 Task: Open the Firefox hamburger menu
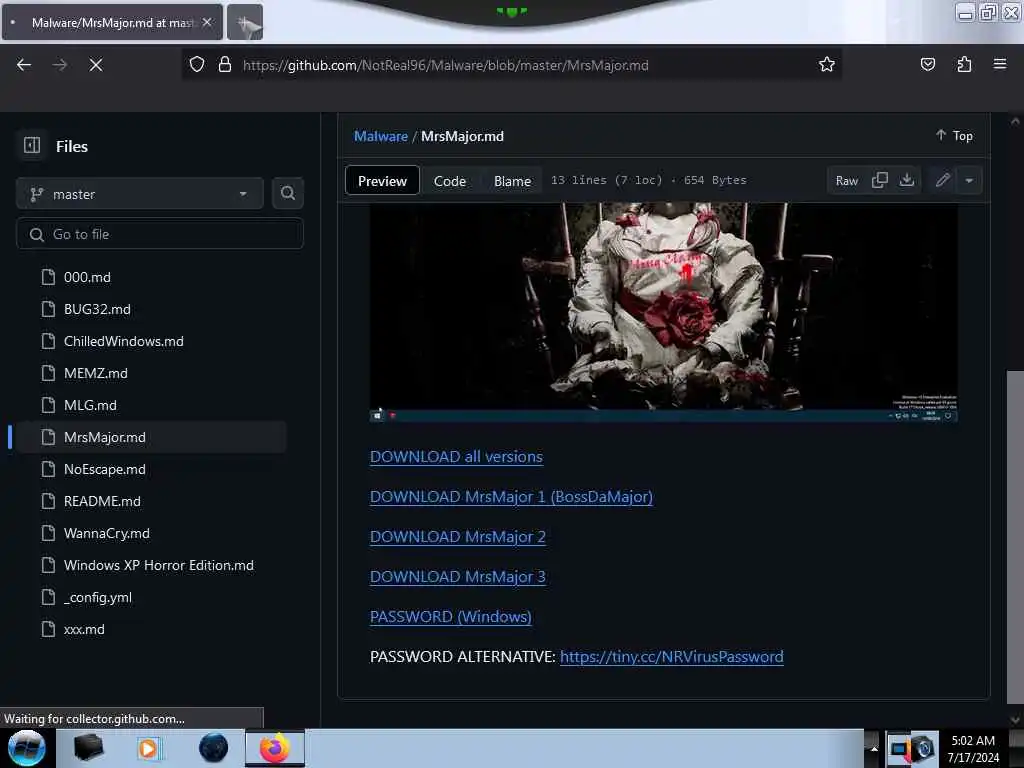[1000, 64]
